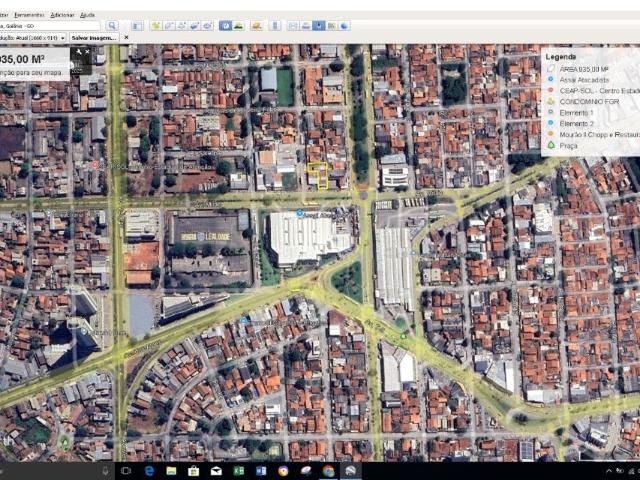The image size is (640, 480).
Task: Click the email envelope toolbar icon
Action: 293,26
